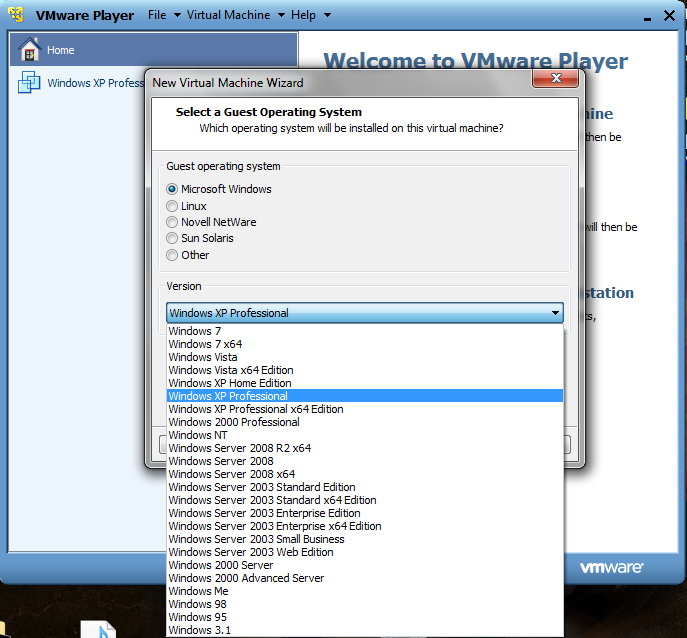Image resolution: width=687 pixels, height=638 pixels.
Task: Choose Windows 2000 Professional option
Action: click(x=365, y=422)
